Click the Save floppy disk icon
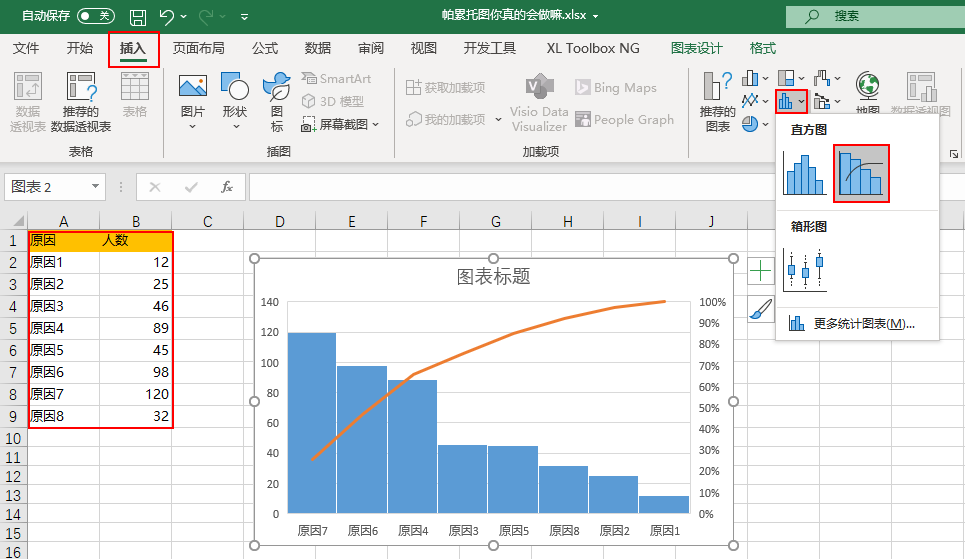 [x=138, y=17]
